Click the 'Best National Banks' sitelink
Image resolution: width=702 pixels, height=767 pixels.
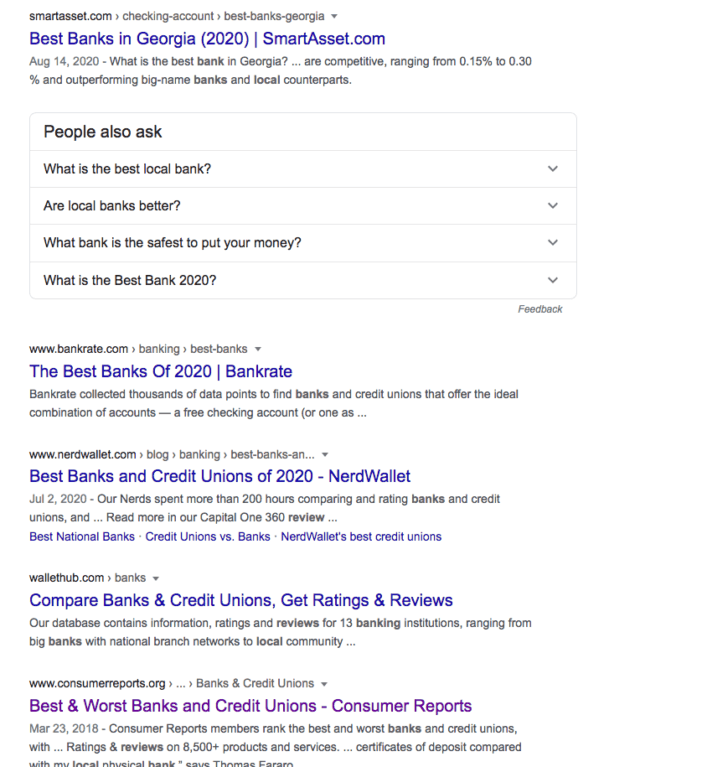coord(82,537)
